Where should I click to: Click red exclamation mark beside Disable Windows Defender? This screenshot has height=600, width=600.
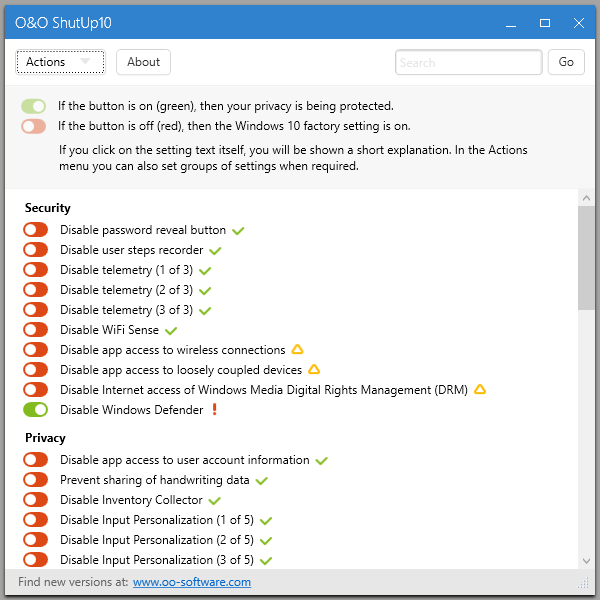pyautogui.click(x=215, y=409)
